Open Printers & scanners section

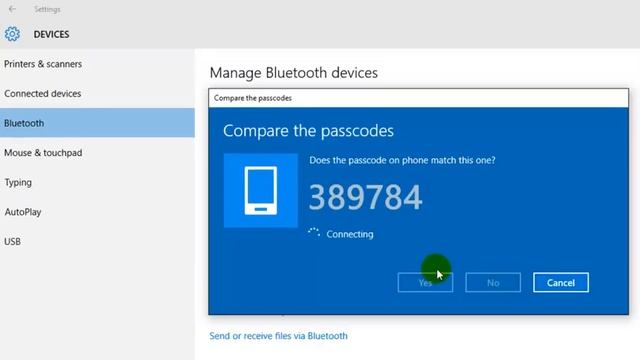click(43, 64)
